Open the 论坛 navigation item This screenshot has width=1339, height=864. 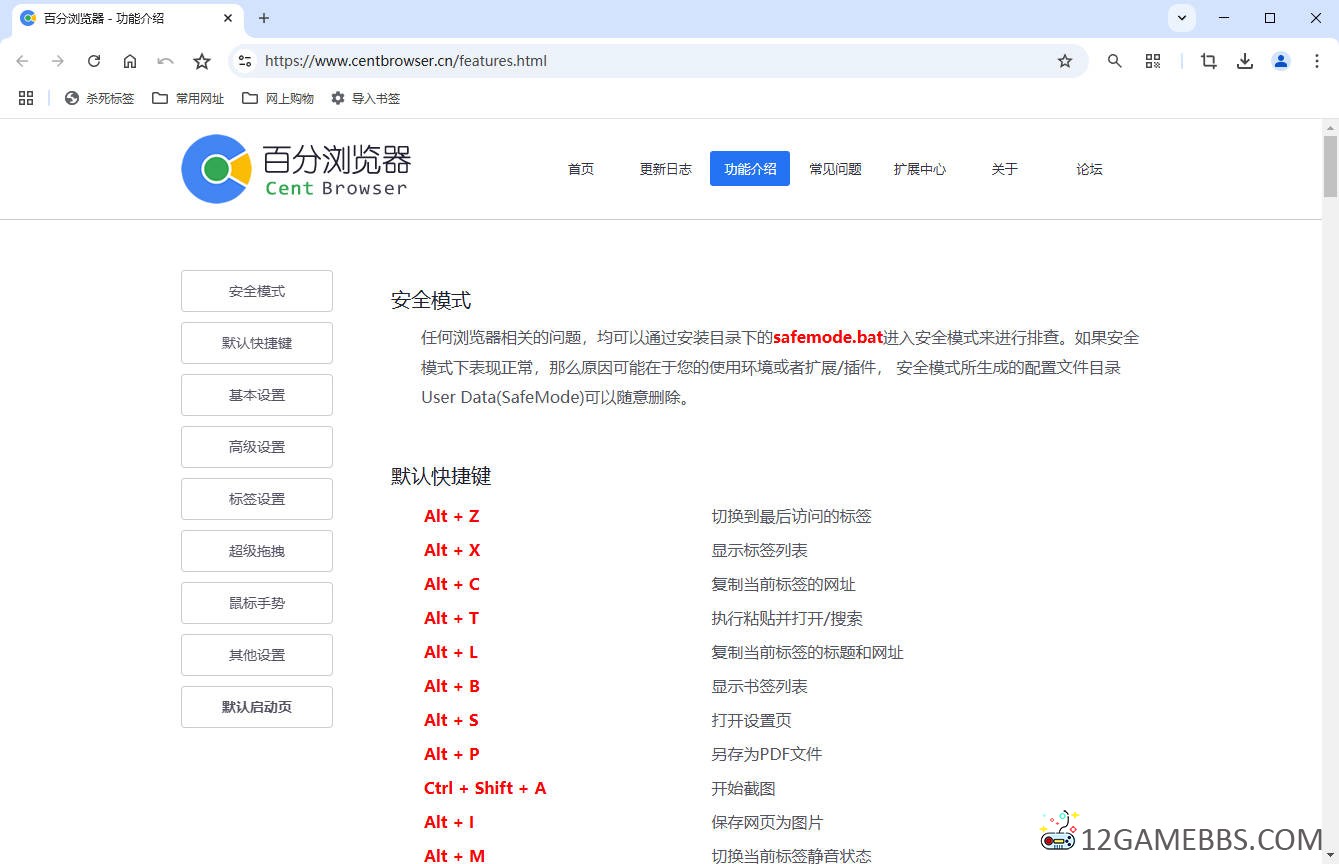click(x=1090, y=169)
